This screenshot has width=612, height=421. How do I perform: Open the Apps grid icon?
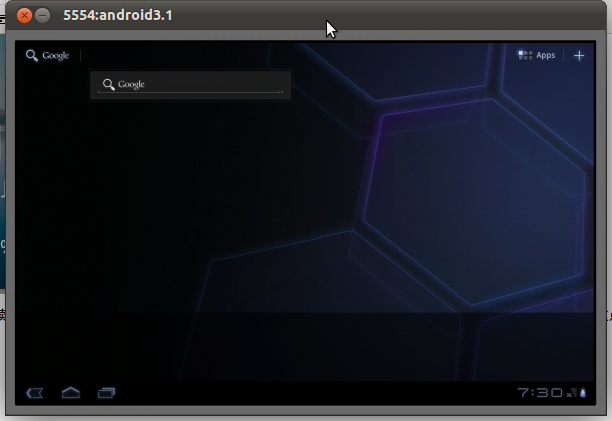[x=525, y=55]
